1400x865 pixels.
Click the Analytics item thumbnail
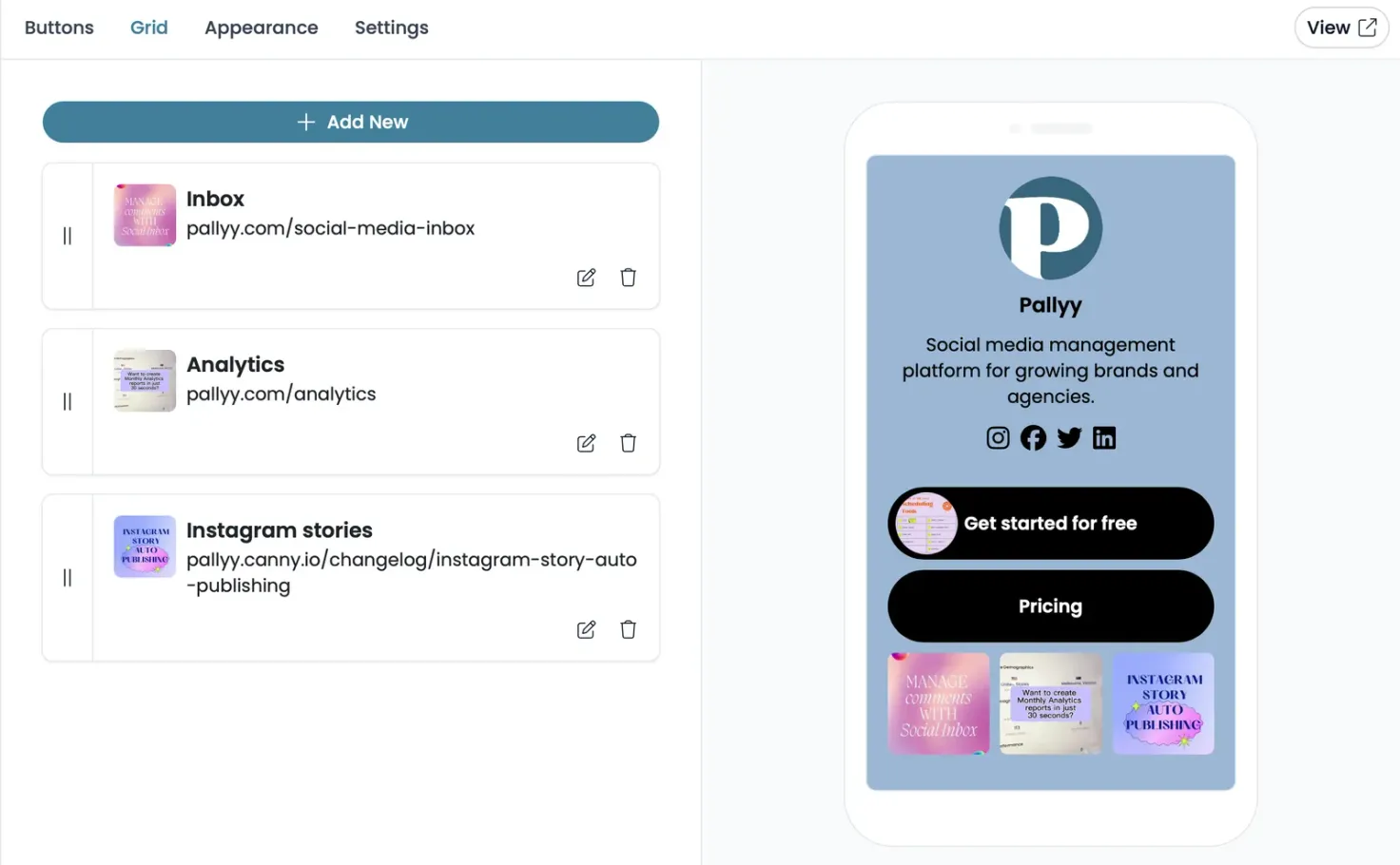(145, 380)
